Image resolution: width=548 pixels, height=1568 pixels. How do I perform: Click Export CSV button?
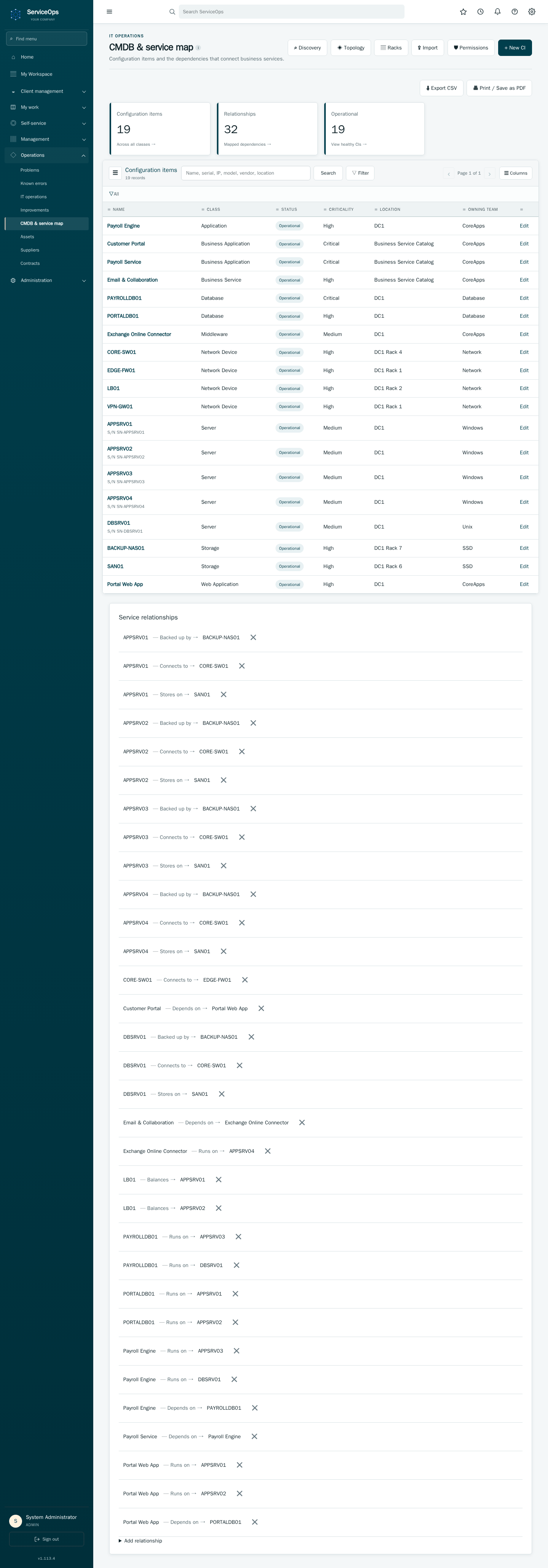[441, 88]
